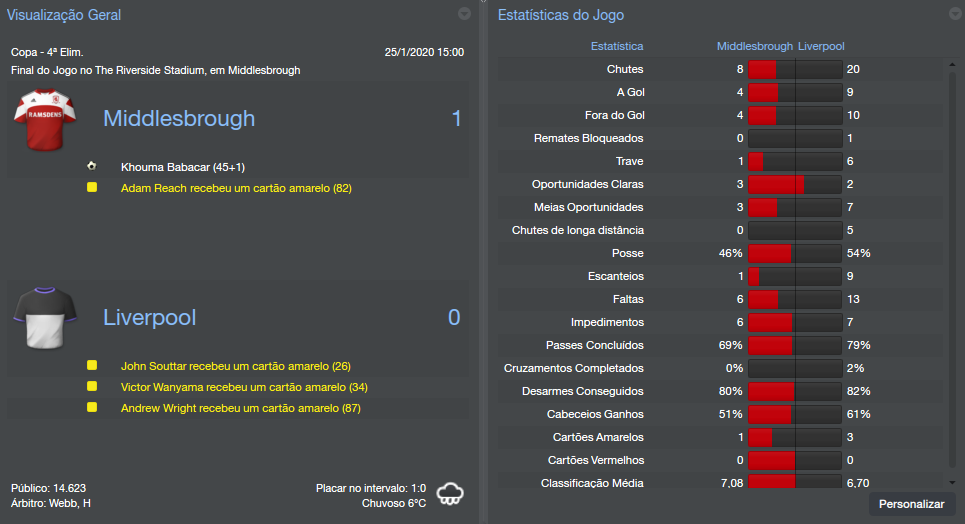Click the Liverpool grey kit icon
Screen dimensions: 965x524
39,317
